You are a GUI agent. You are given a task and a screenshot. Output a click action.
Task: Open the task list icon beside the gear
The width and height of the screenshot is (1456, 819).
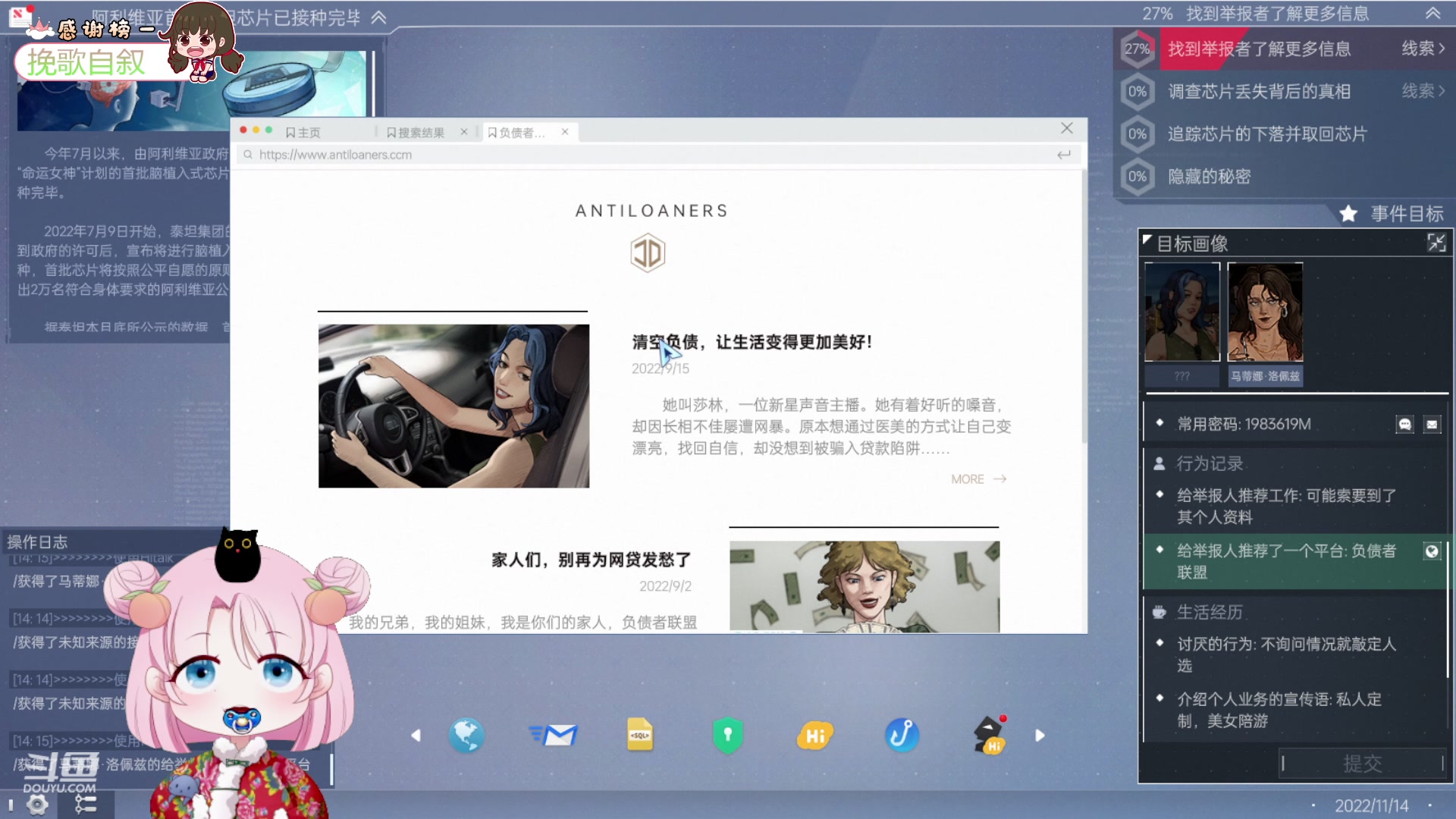[85, 805]
